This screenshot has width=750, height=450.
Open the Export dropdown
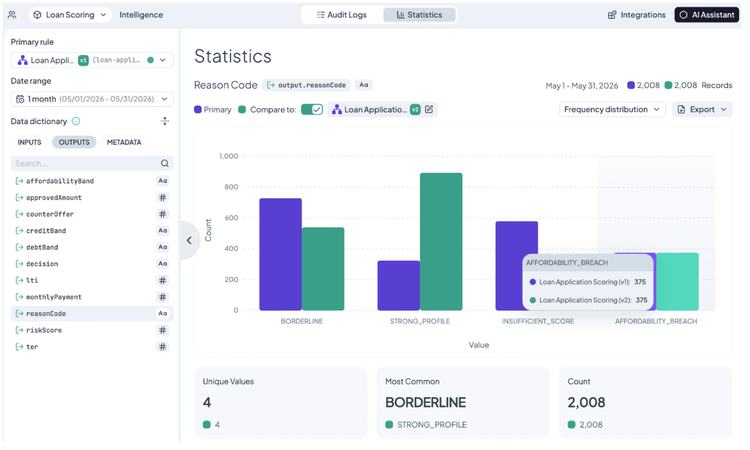[702, 110]
